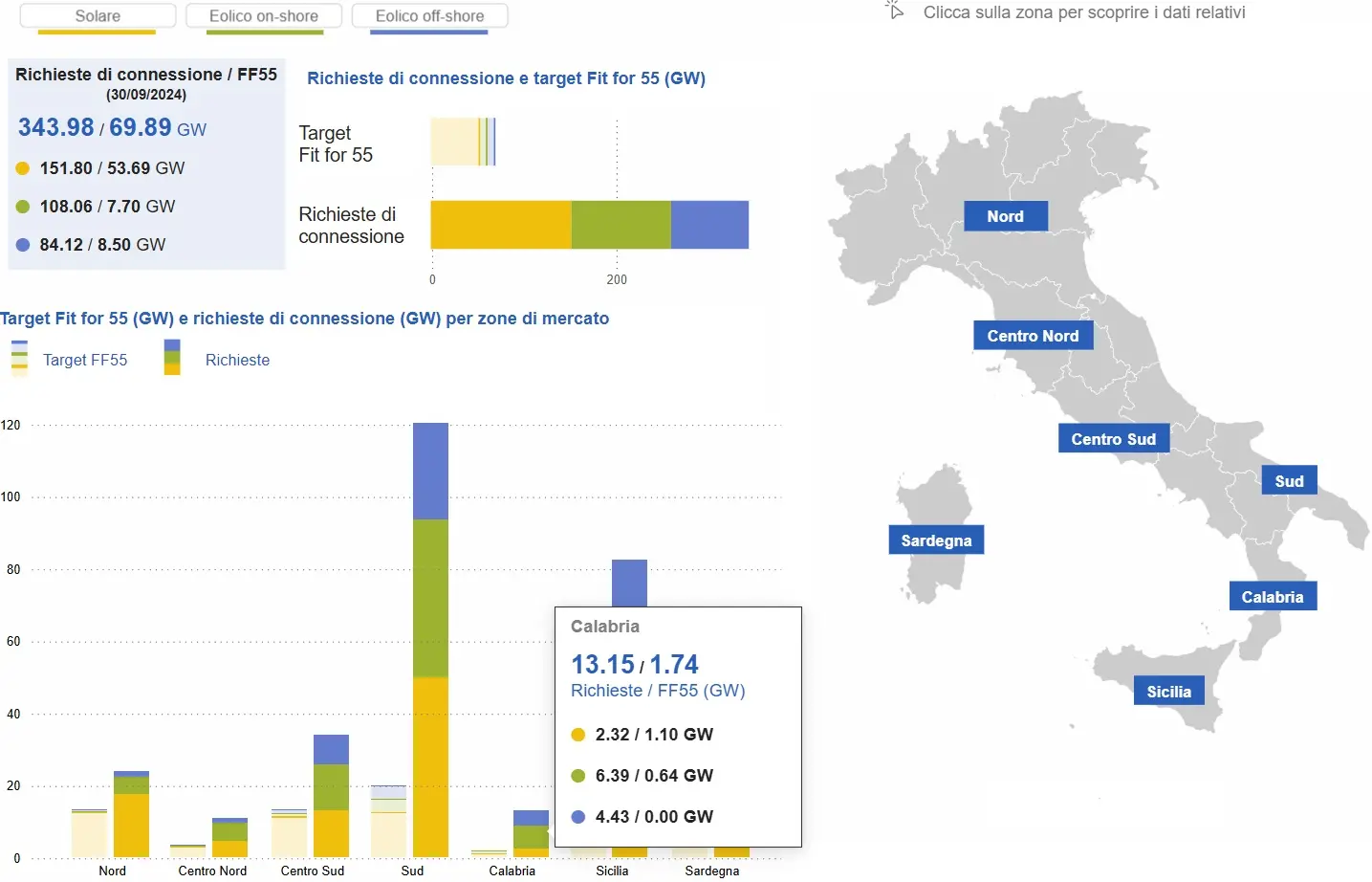Click the 151.80 / 53.69 GW solar value
The height and width of the screenshot is (882, 1372).
point(112,168)
